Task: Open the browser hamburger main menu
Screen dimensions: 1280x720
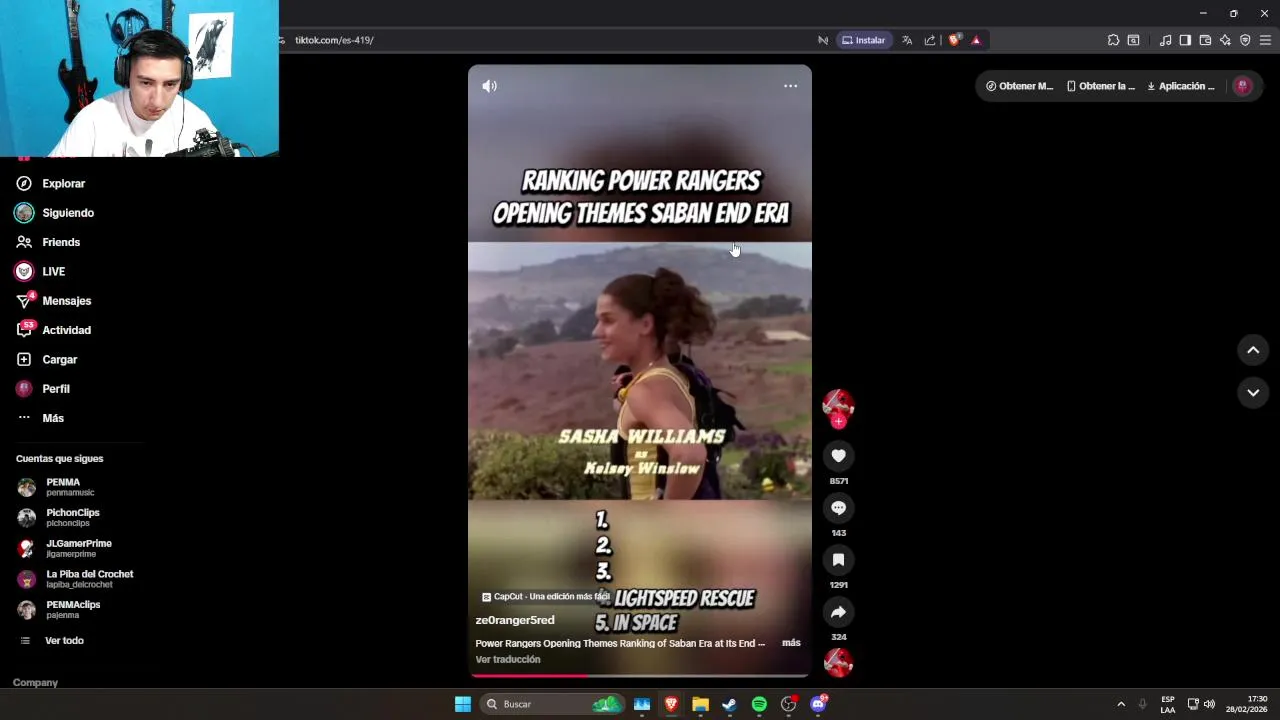Action: [x=1265, y=40]
